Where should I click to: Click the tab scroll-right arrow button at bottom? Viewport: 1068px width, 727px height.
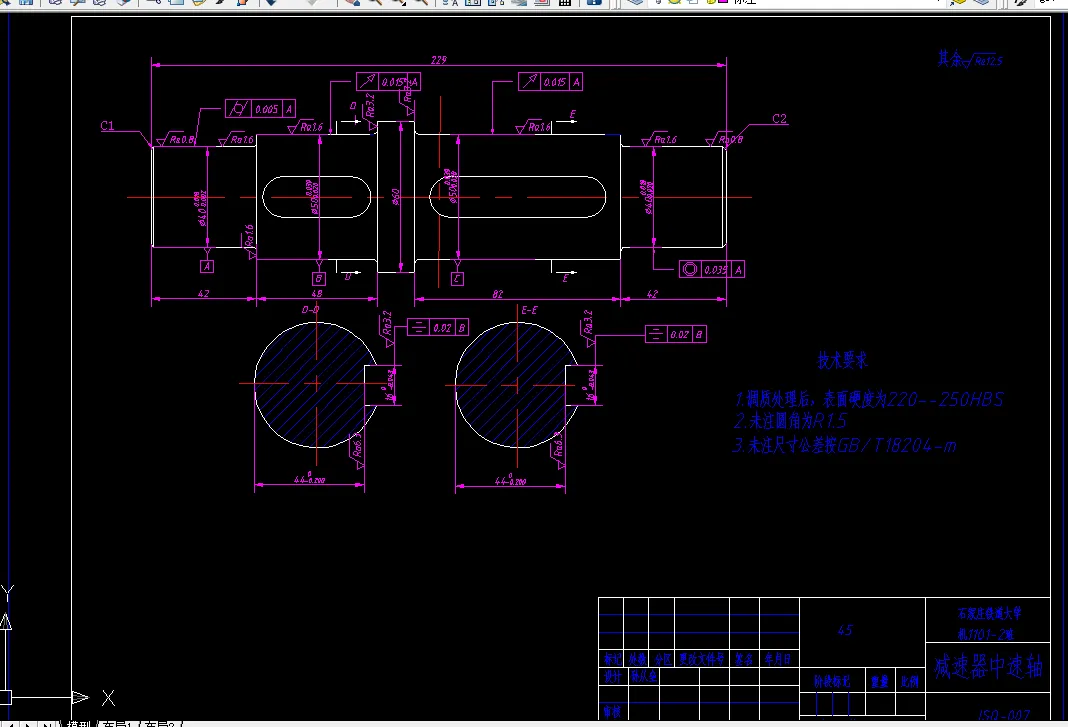pyautogui.click(x=28, y=724)
